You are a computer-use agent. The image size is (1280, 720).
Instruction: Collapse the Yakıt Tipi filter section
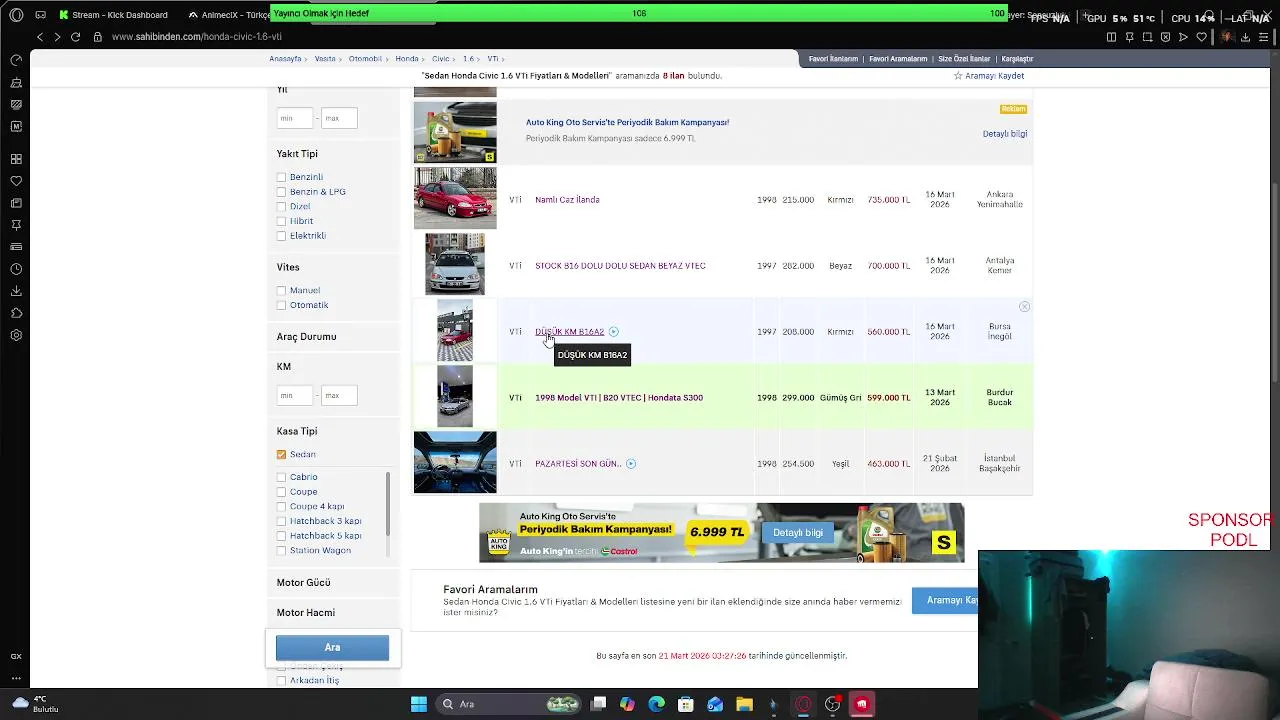click(297, 154)
